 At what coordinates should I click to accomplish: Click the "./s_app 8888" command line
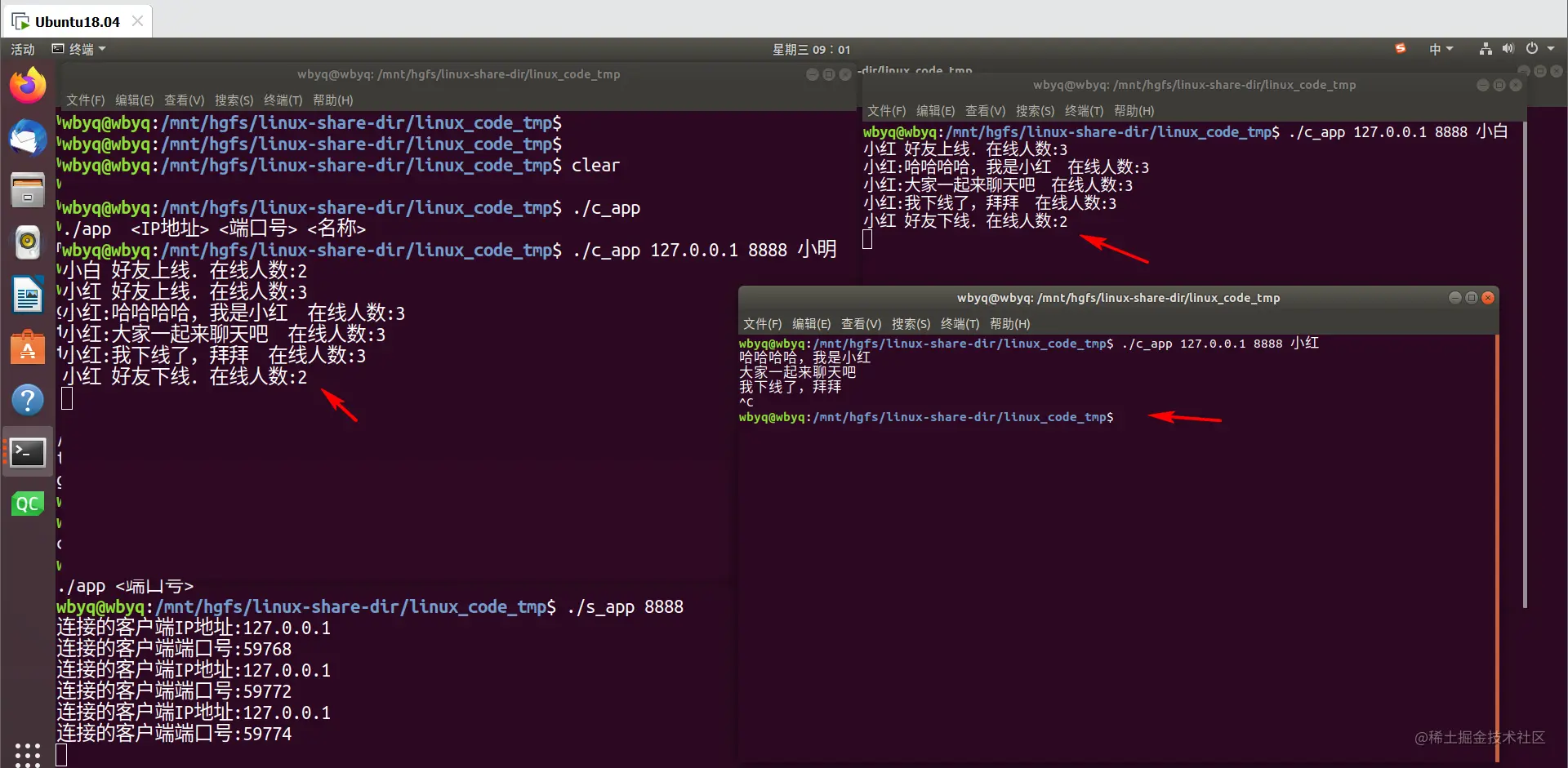pos(625,607)
